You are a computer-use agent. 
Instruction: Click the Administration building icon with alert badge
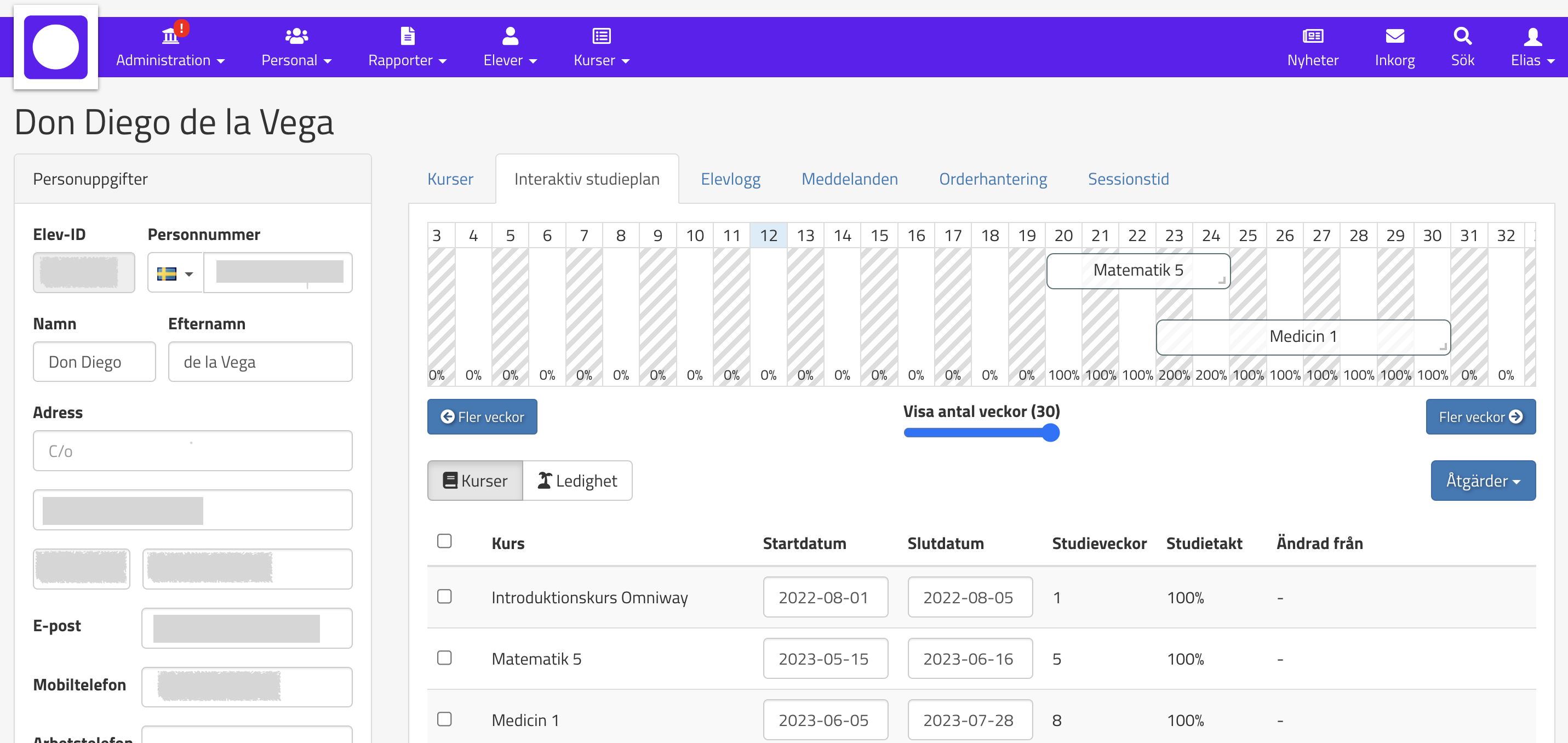(x=171, y=36)
